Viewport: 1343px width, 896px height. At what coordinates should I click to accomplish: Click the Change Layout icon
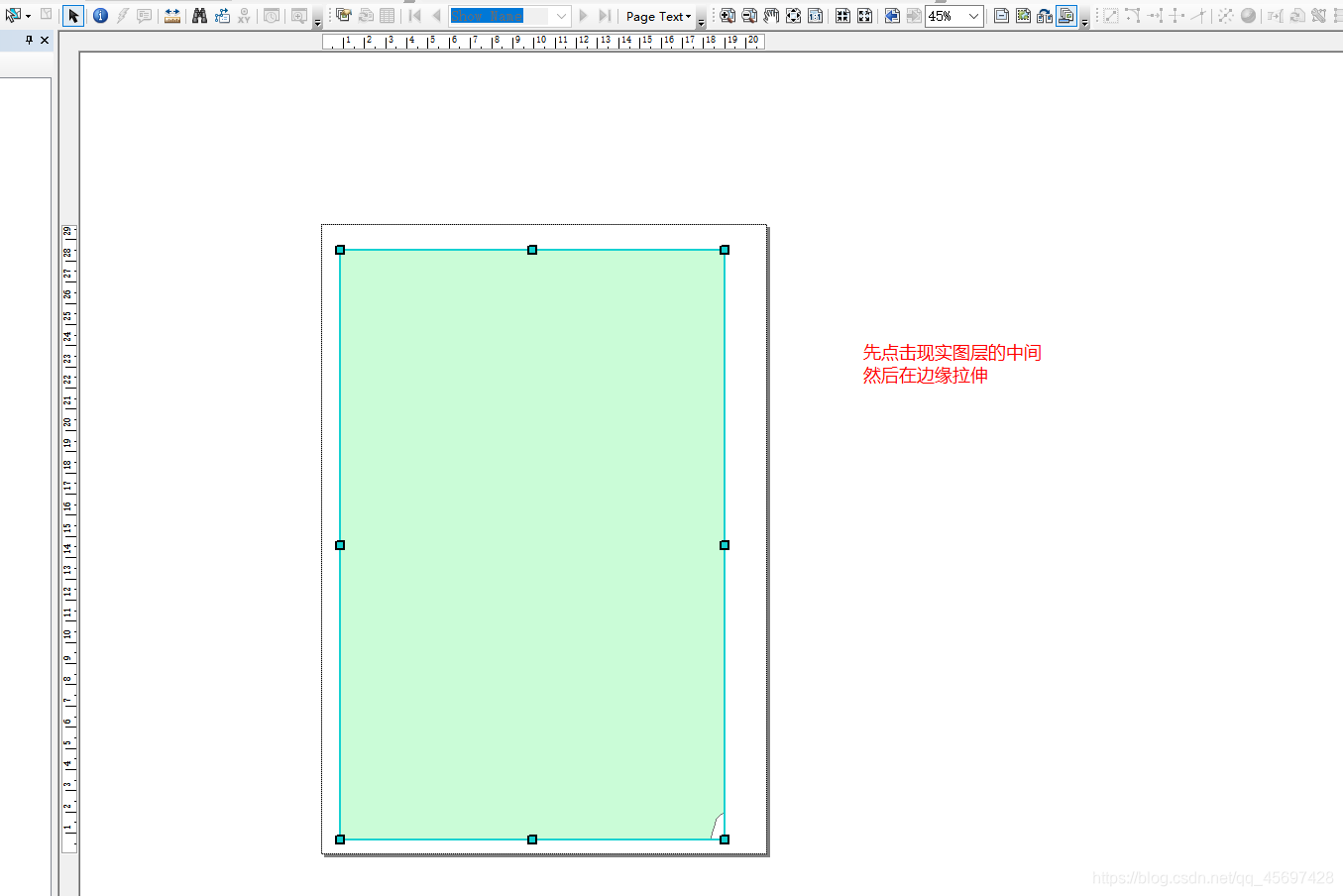pyautogui.click(x=1045, y=16)
